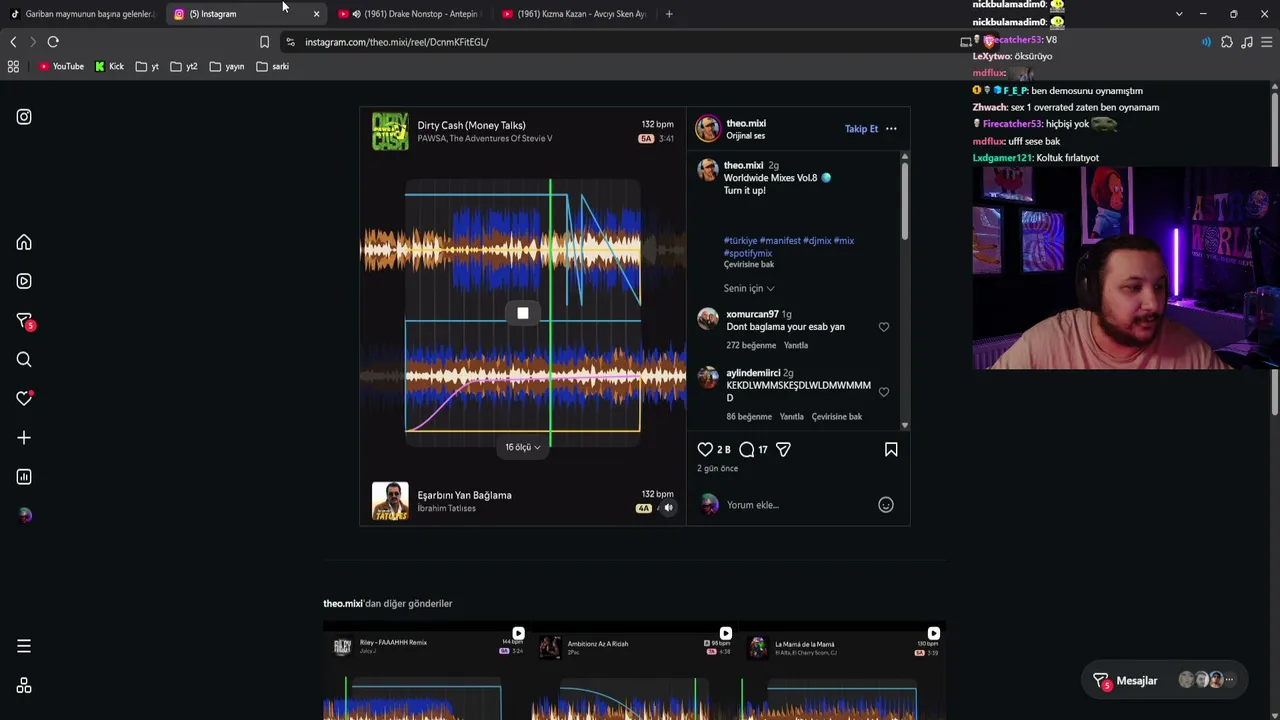Select the Instagram tab
Viewport: 1280px width, 720px height.
click(247, 14)
